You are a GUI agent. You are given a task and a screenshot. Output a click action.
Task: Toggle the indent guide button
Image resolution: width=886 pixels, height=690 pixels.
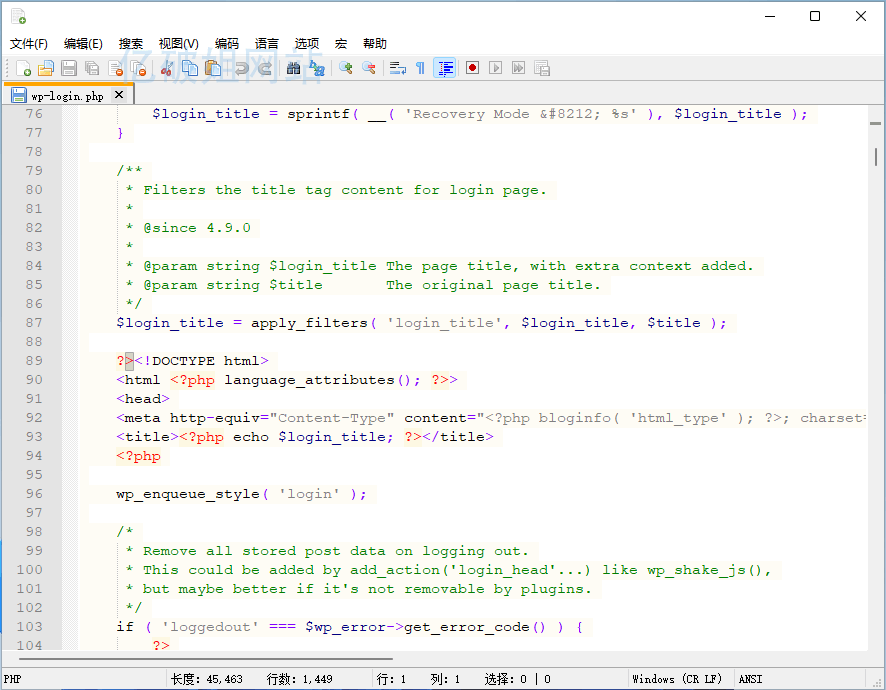[x=445, y=68]
